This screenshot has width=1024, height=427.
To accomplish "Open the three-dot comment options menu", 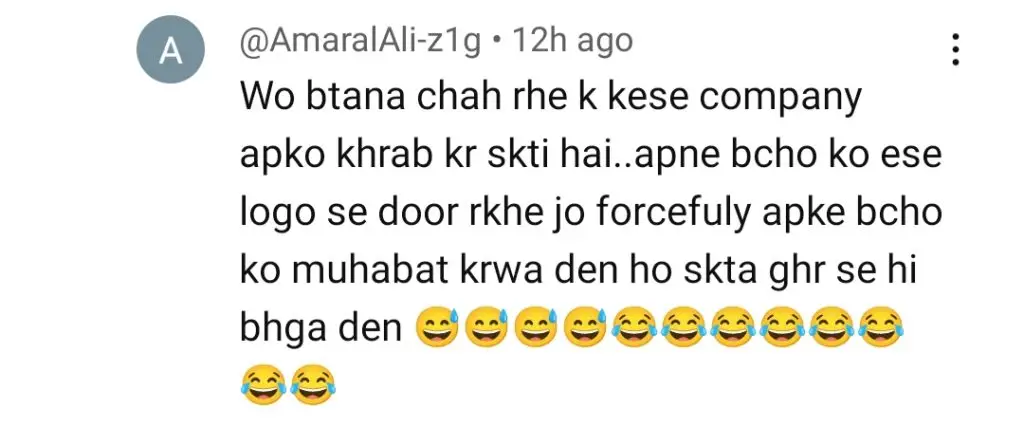I will (x=955, y=49).
